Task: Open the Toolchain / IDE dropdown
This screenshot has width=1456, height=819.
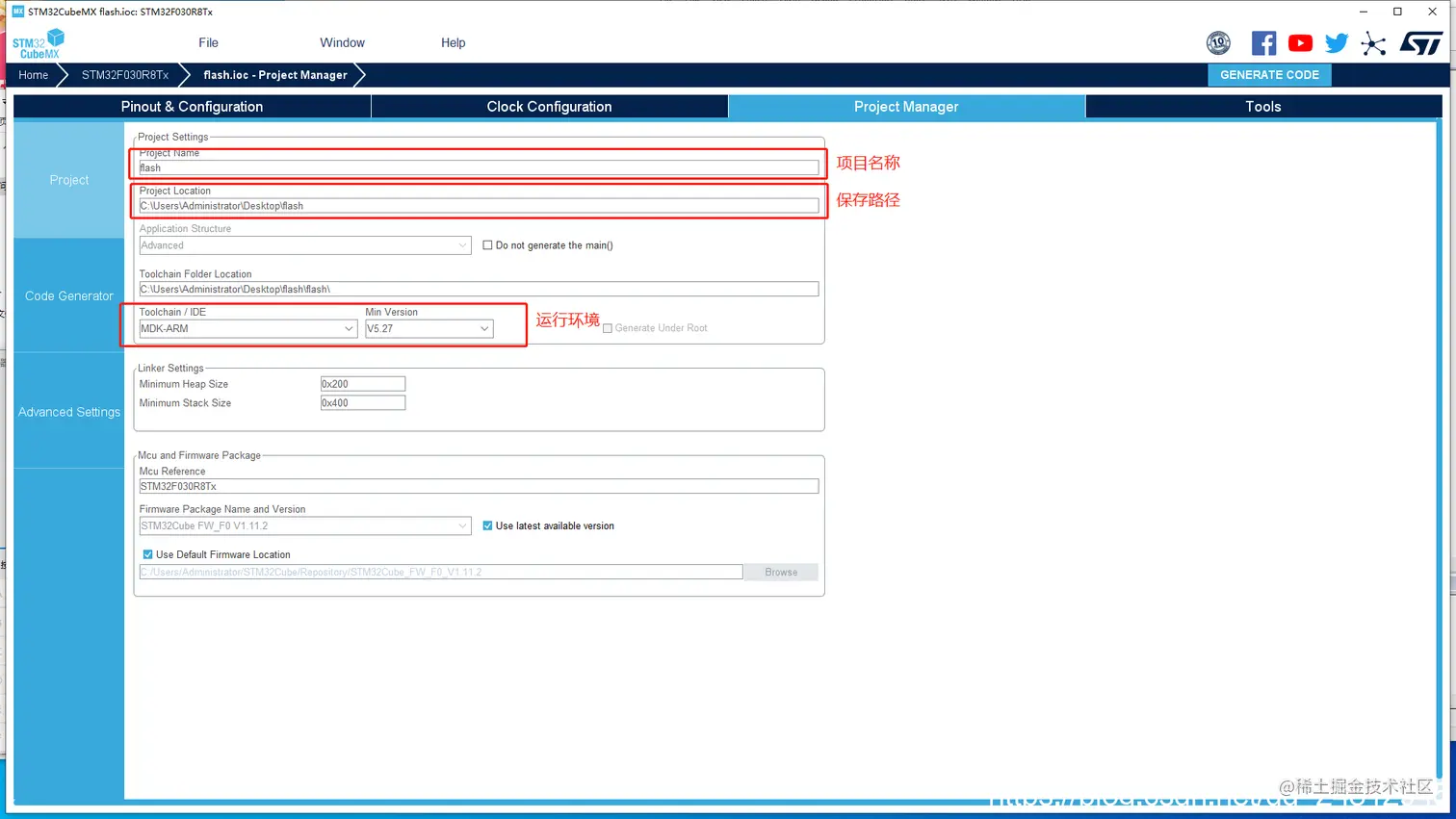Action: tap(248, 329)
